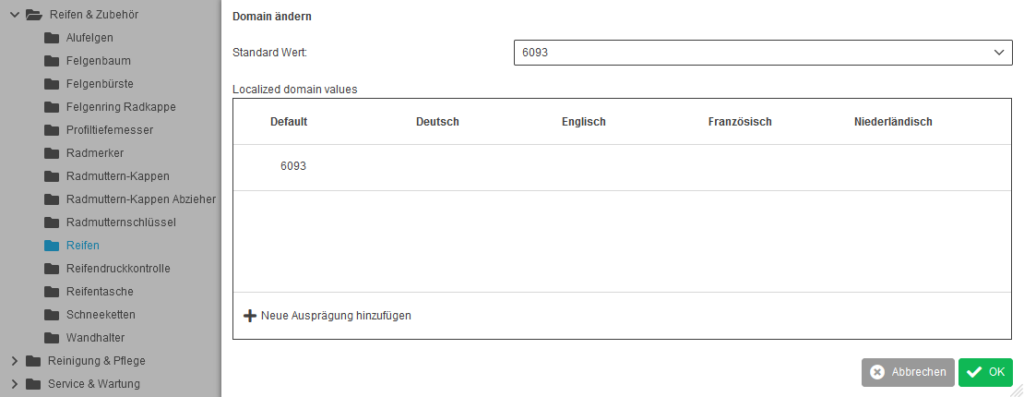
Task: Select the Deutsch column header
Action: point(438,122)
